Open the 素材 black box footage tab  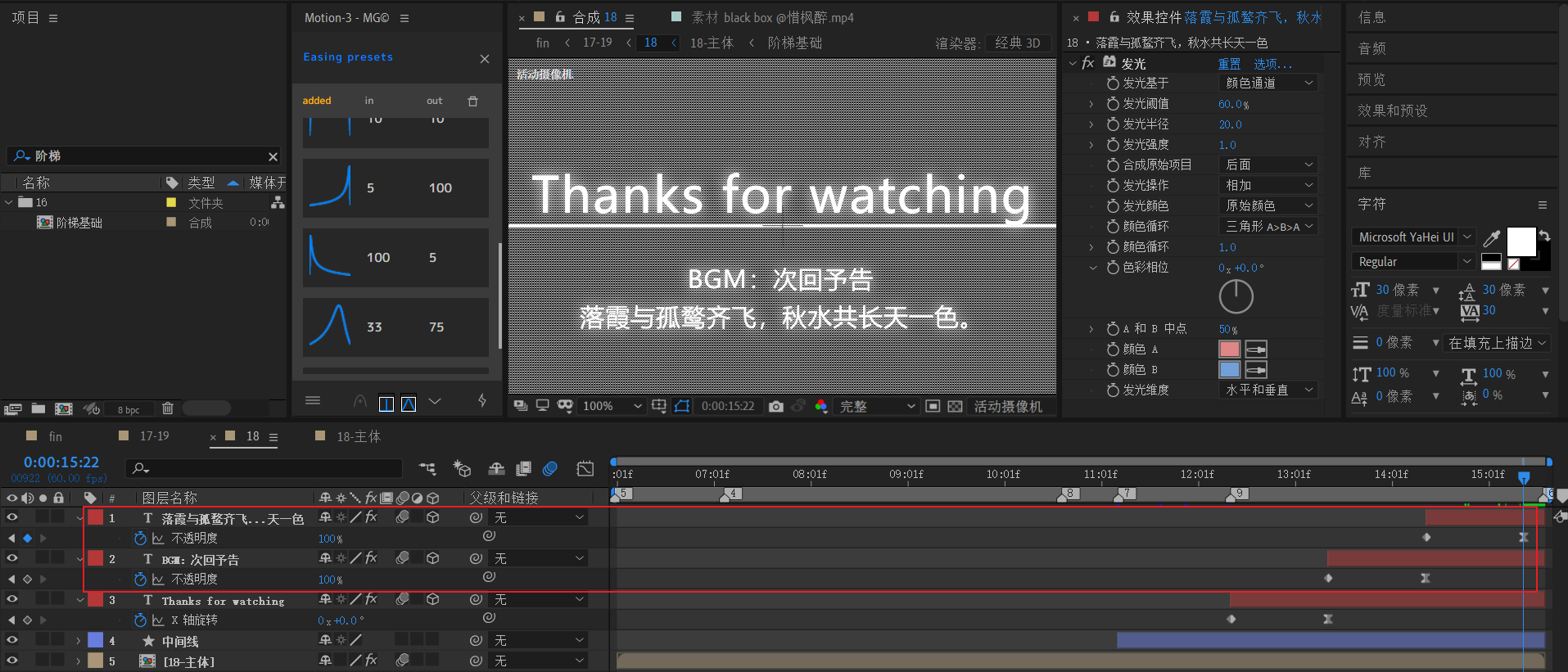(772, 17)
